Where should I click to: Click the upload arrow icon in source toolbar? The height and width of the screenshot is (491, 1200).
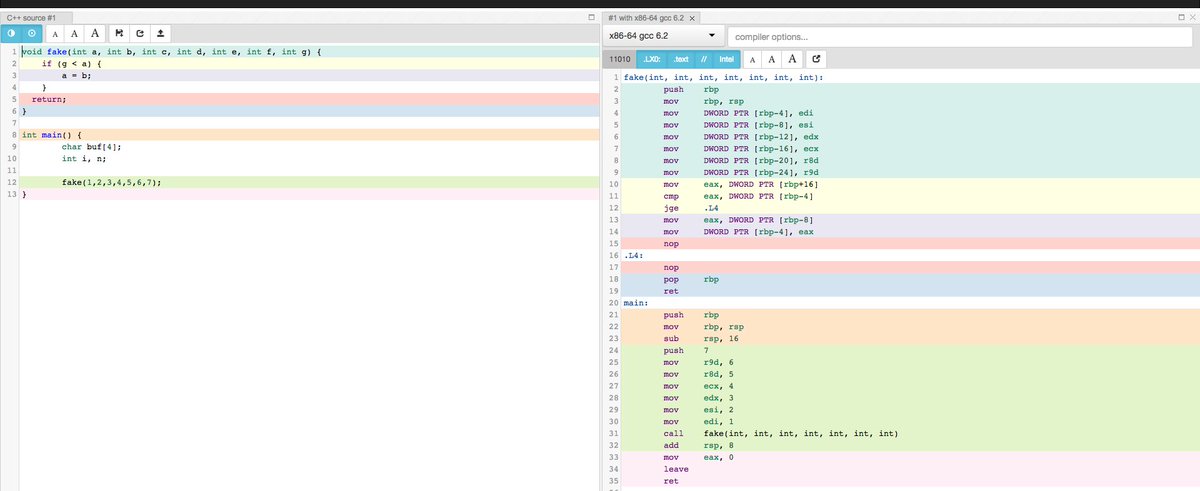pyautogui.click(x=160, y=34)
